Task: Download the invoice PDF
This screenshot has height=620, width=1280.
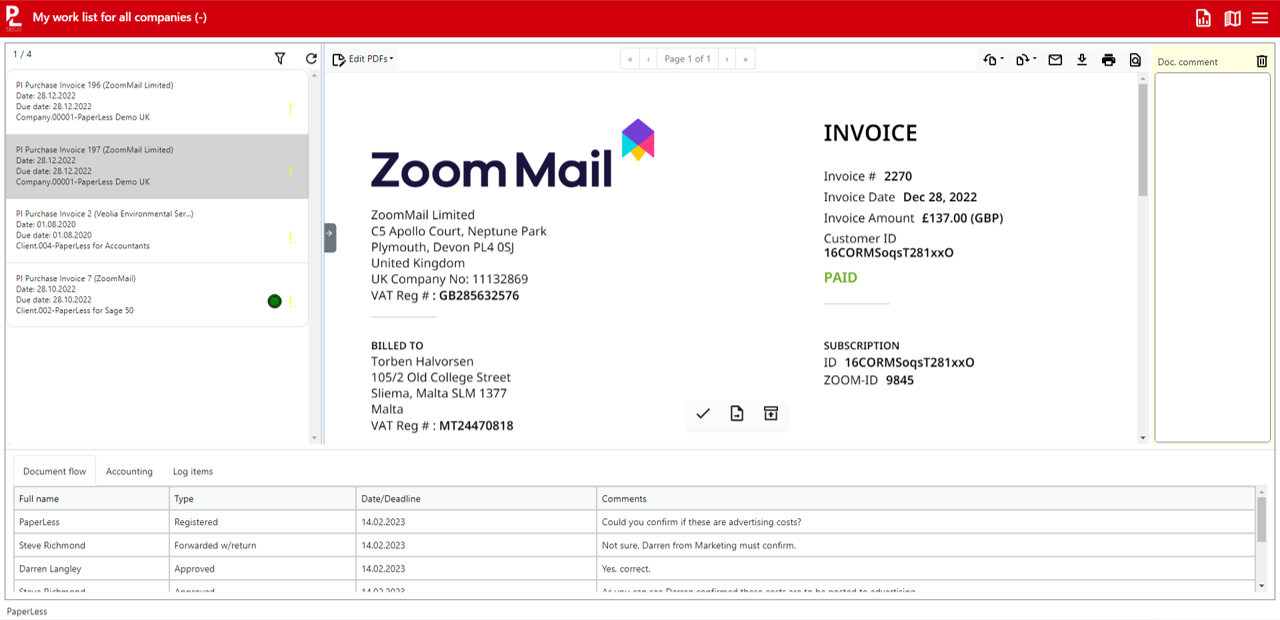Action: click(1082, 60)
